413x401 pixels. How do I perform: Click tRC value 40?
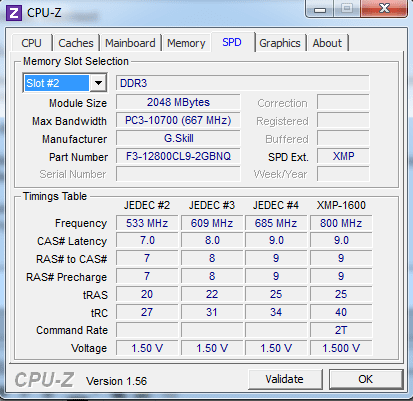[x=341, y=312]
